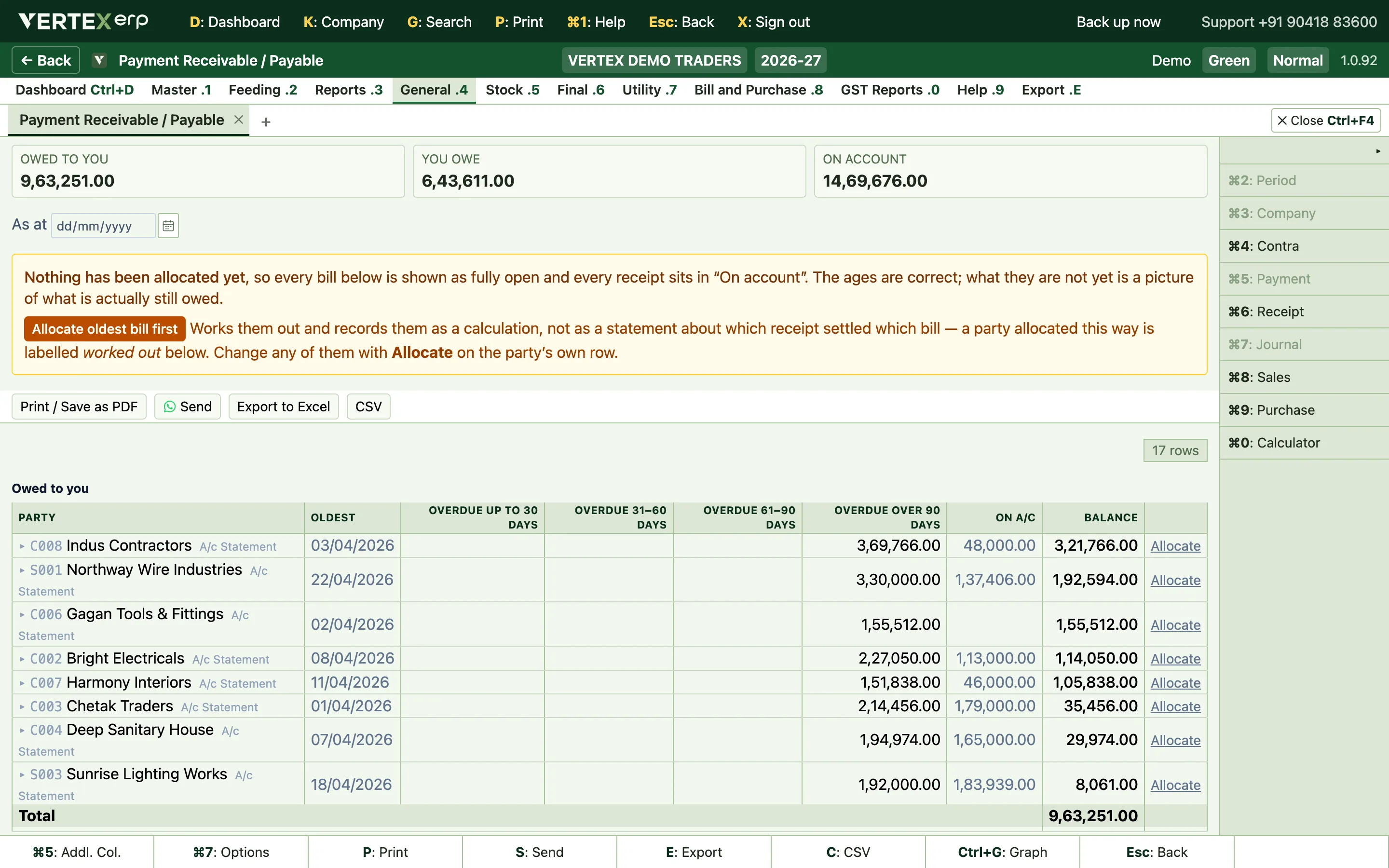
Task: Click the Vertex logo icon beside Back
Action: 99,60
